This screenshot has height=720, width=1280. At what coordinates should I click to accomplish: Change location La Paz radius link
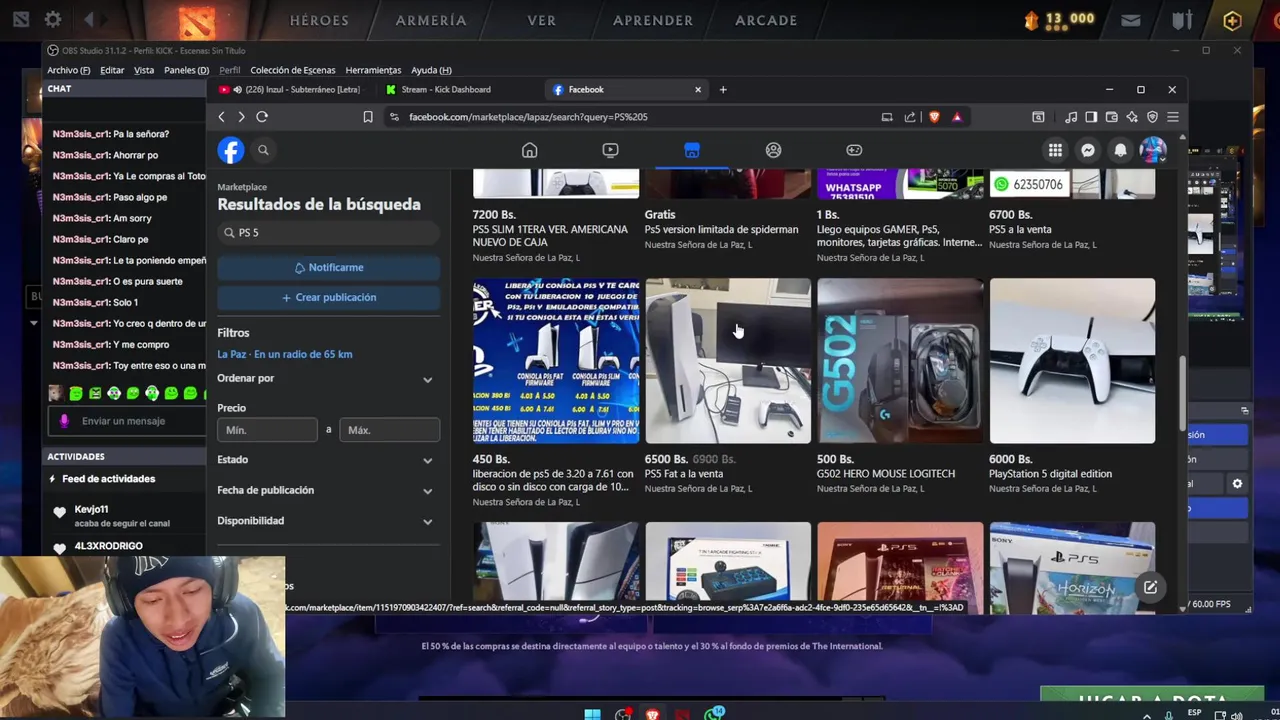(x=285, y=354)
